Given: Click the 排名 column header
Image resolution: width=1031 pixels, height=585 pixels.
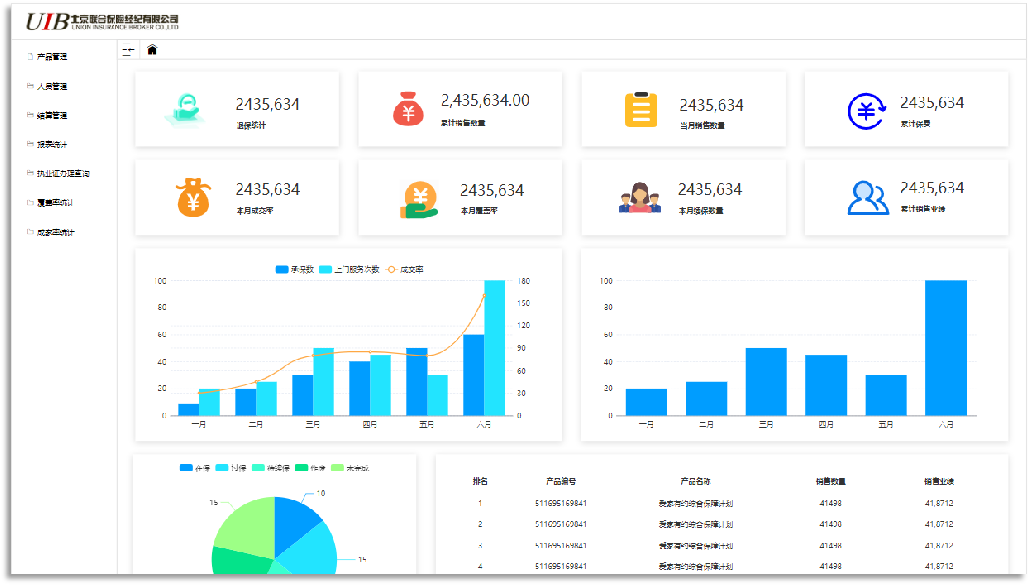Looking at the screenshot, I should (480, 482).
